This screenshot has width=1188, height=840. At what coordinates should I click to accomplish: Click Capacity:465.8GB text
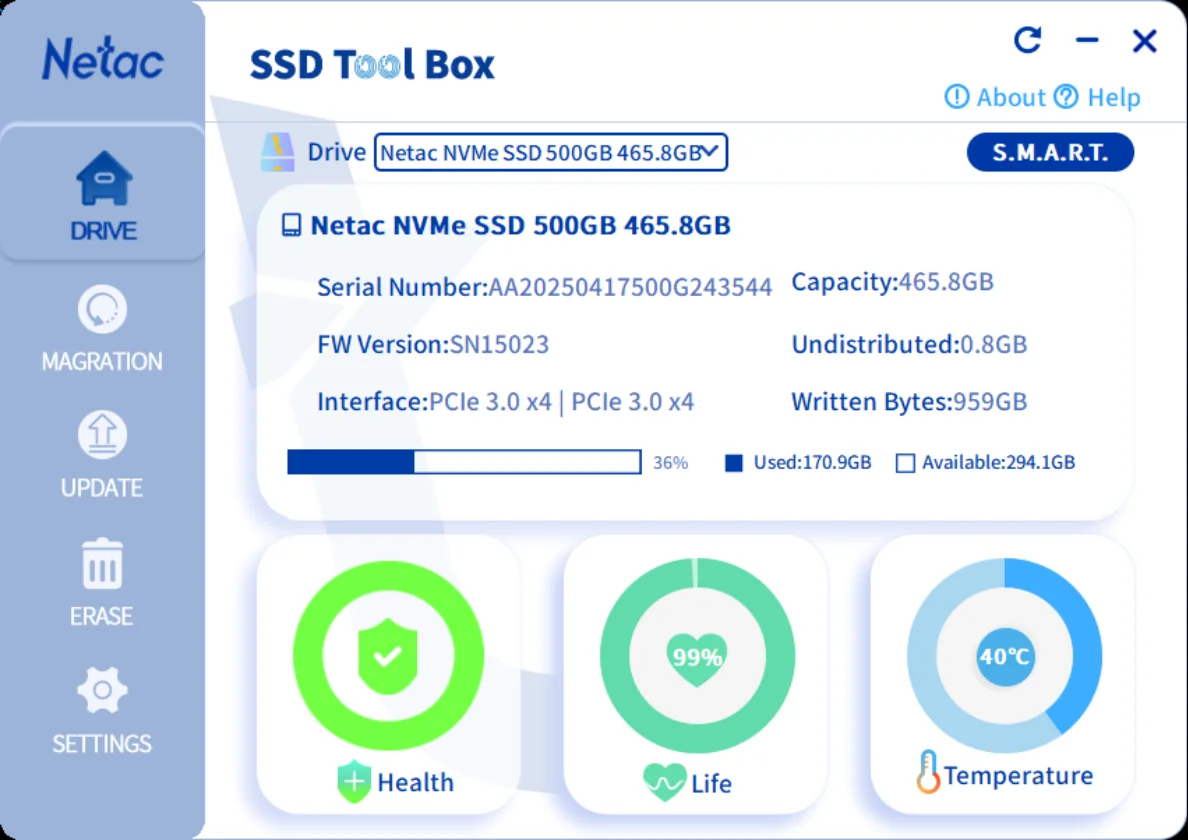tap(893, 282)
